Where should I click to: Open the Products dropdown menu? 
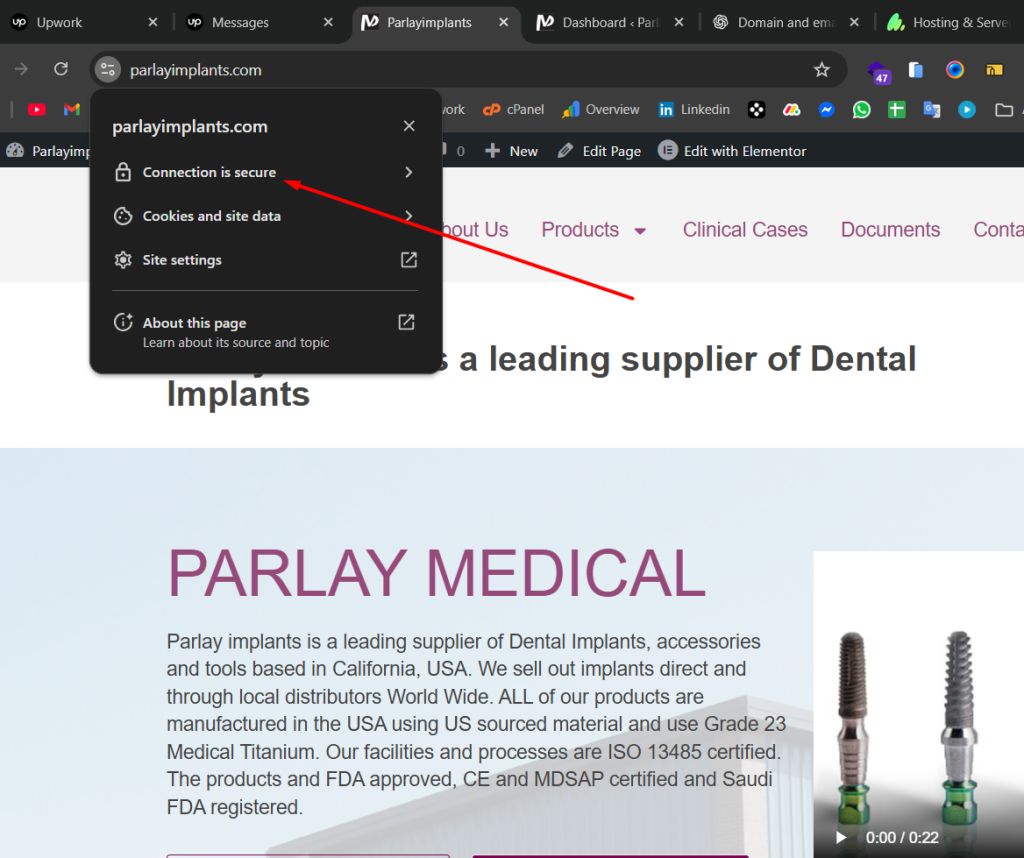[594, 230]
